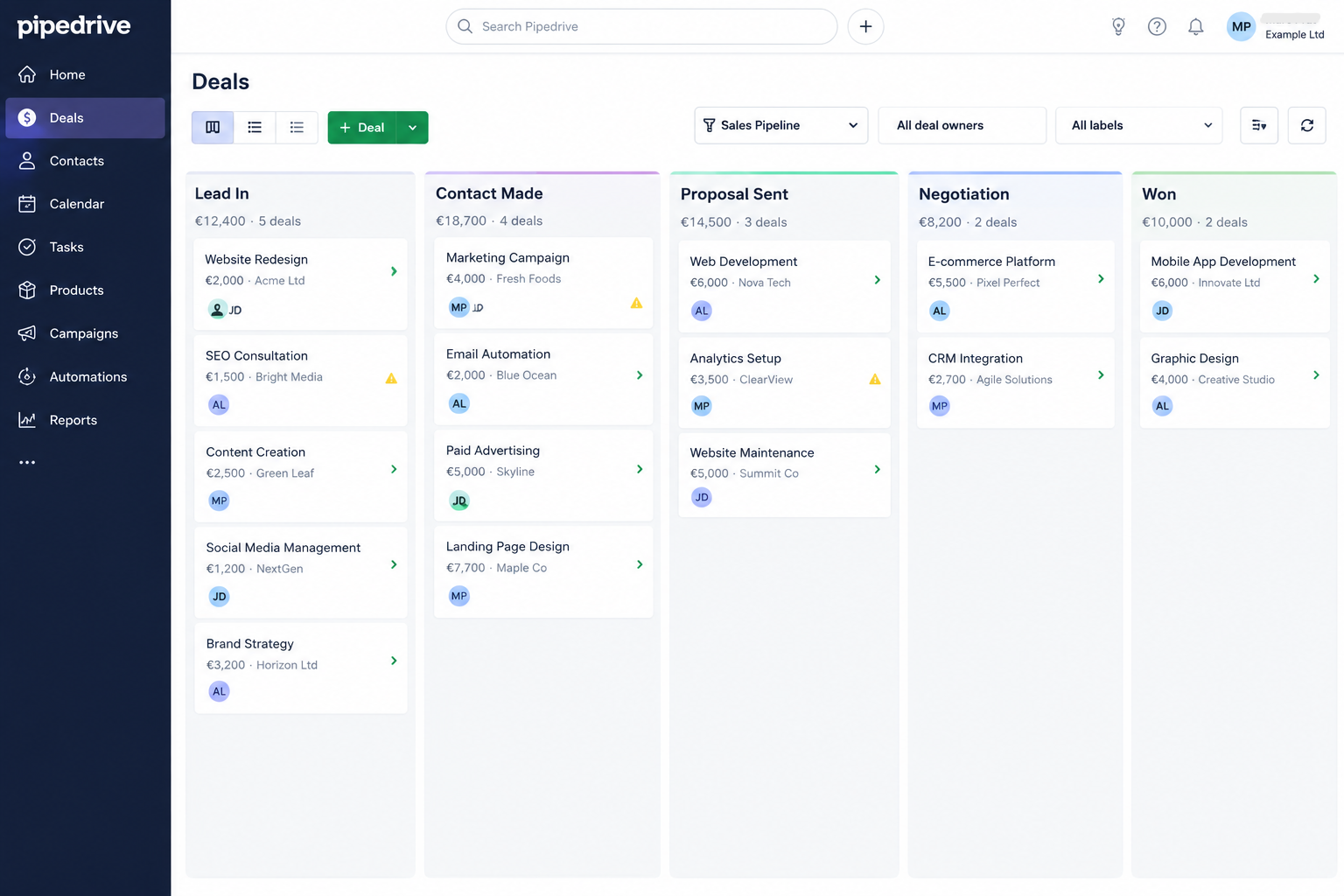This screenshot has width=1344, height=896.
Task: Click the quick add plus button
Action: click(x=865, y=26)
